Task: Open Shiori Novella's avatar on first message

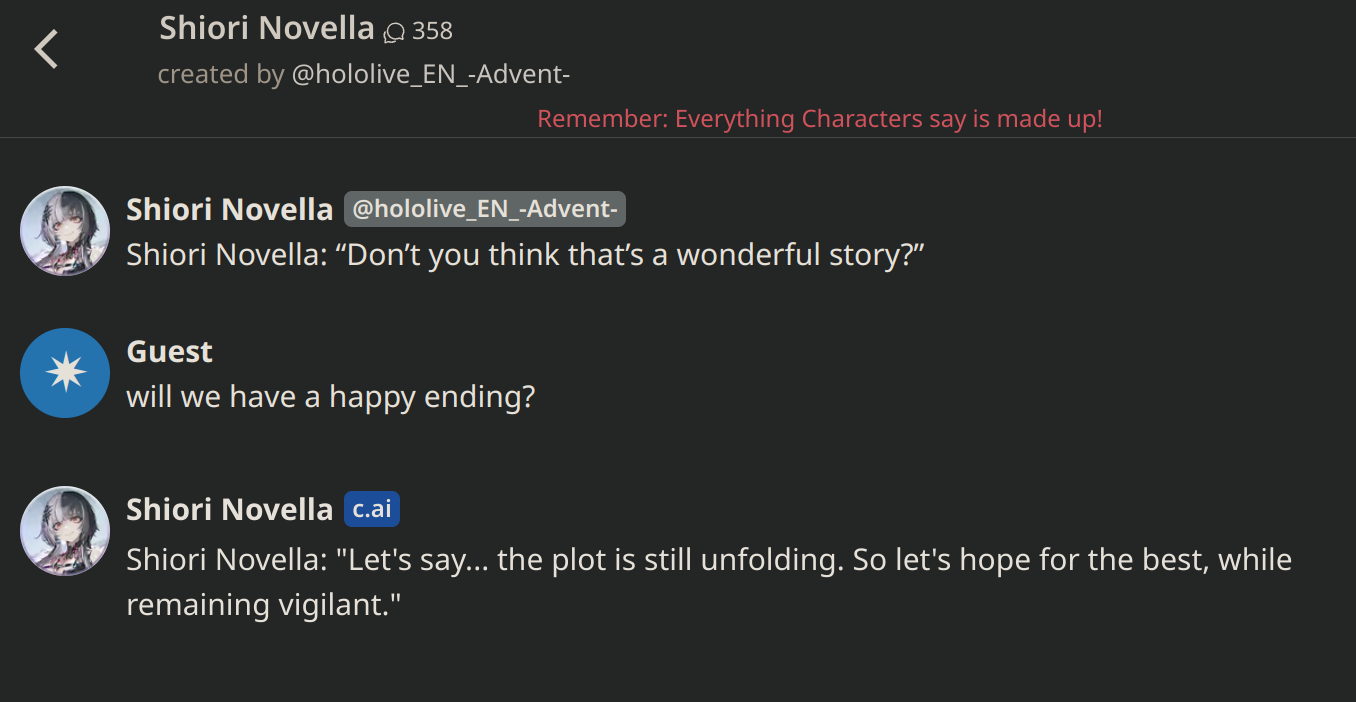Action: coord(65,231)
